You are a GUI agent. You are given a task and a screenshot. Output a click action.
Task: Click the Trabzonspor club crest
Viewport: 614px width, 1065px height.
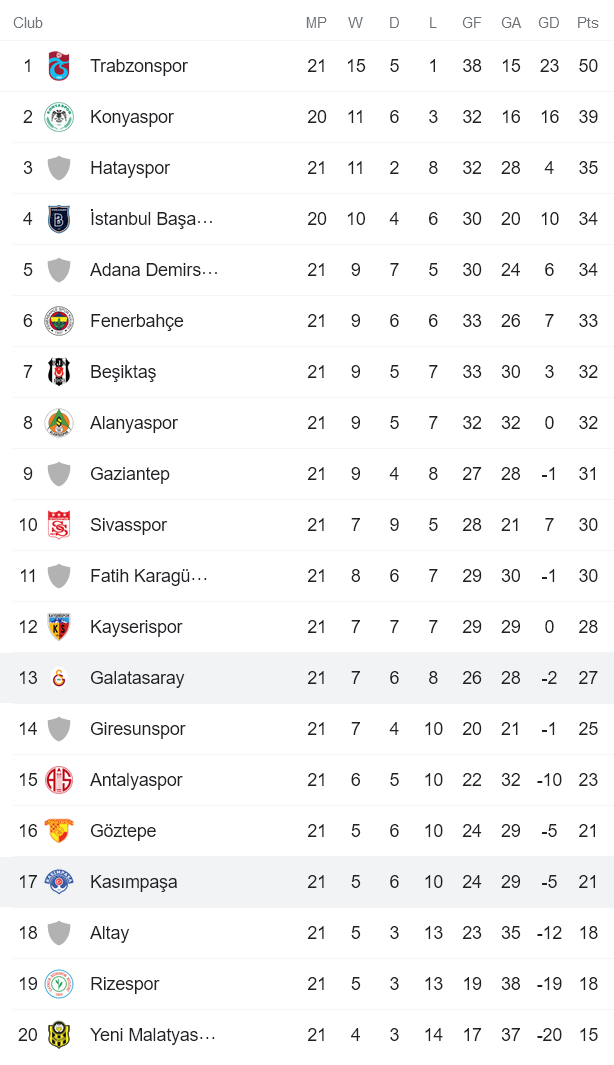[60, 66]
